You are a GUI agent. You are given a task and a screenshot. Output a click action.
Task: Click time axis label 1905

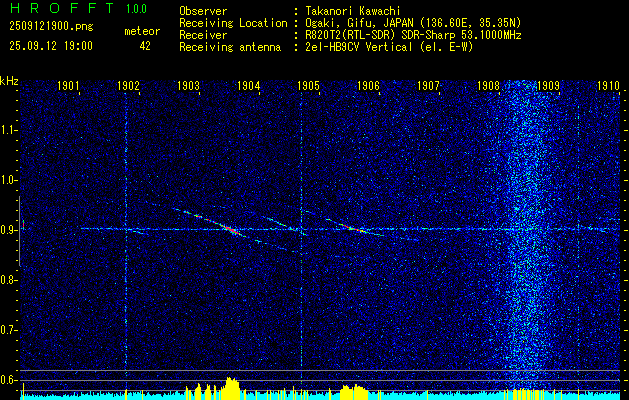pyautogui.click(x=308, y=85)
